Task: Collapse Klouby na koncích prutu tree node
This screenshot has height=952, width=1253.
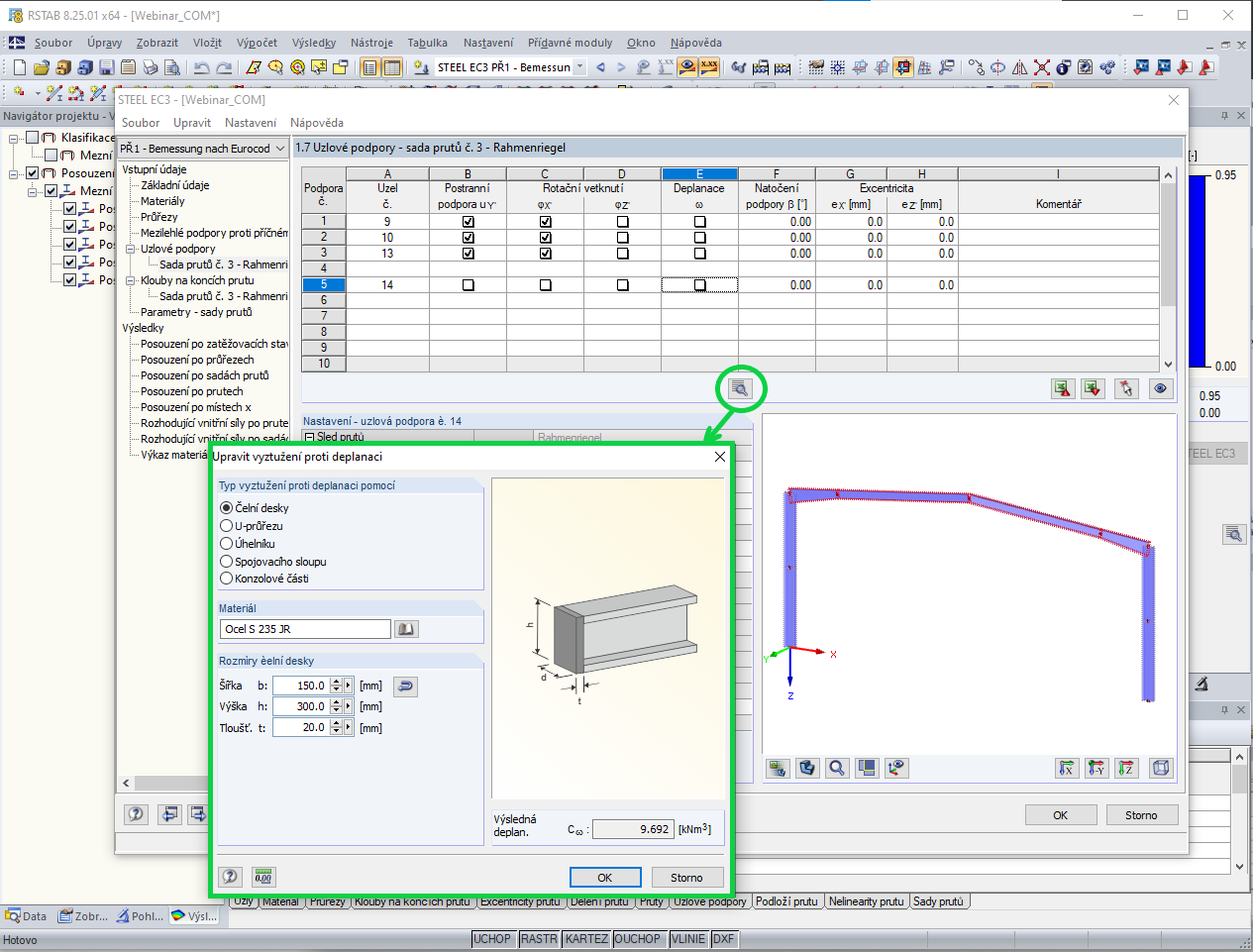Action: coord(130,280)
